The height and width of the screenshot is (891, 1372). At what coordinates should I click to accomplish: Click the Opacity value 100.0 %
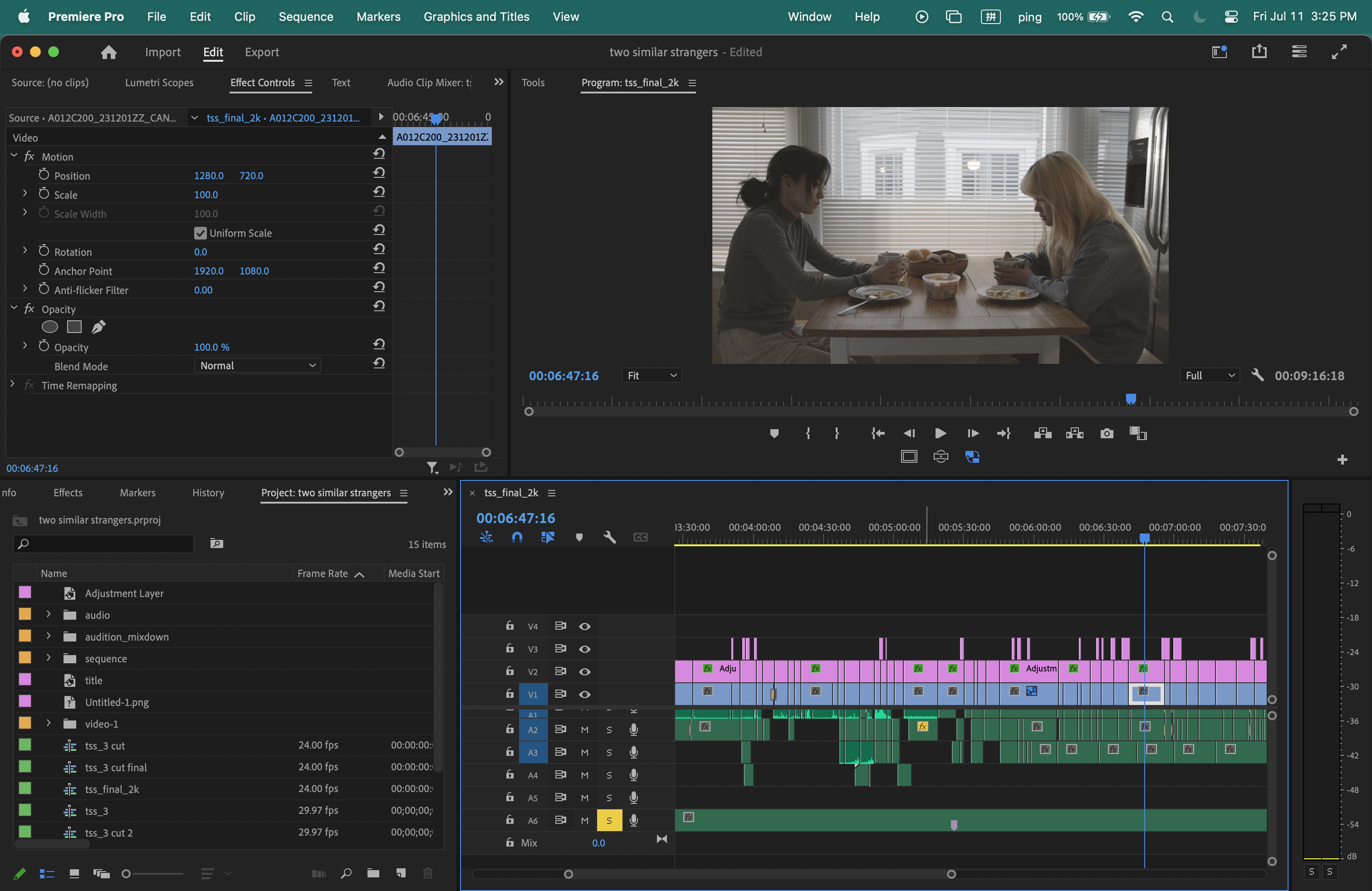tap(211, 347)
